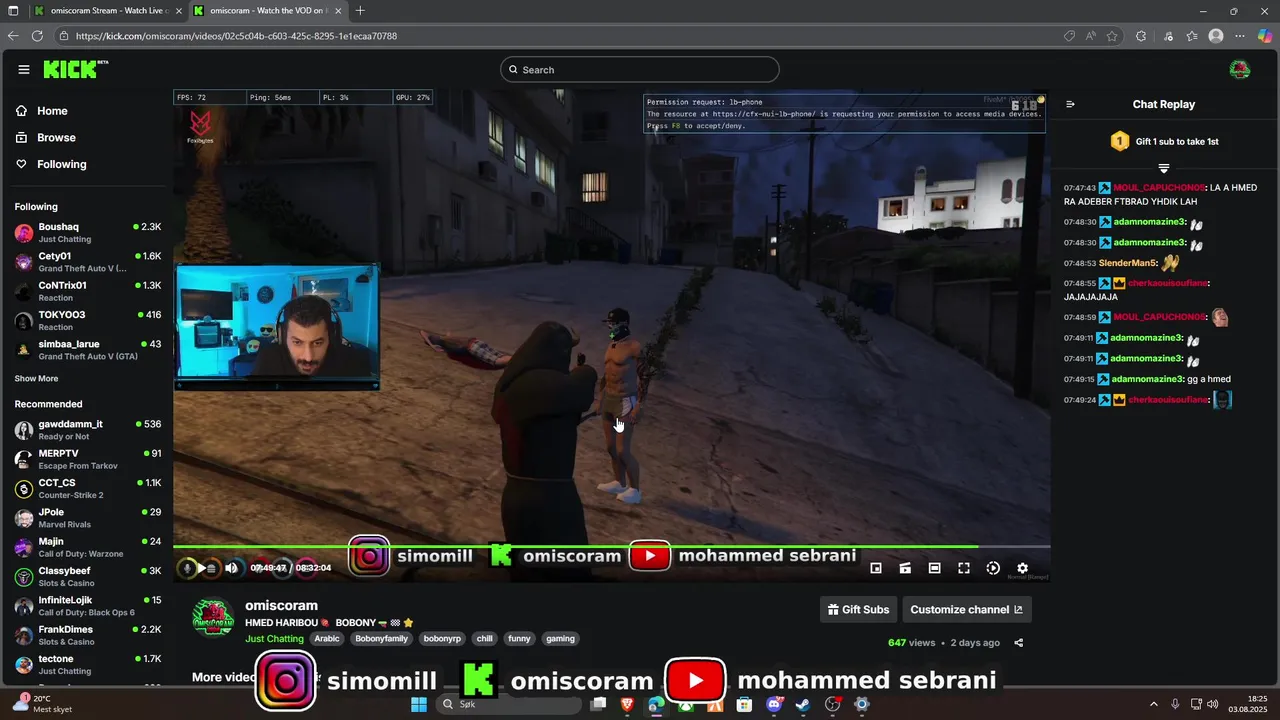
Task: Open gawddamm_it recommended channel
Action: pos(88,430)
